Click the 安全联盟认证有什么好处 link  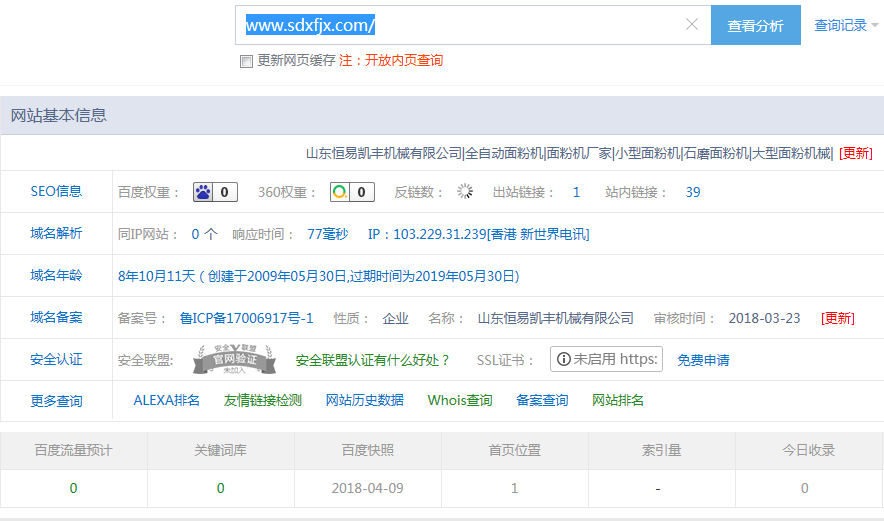click(373, 360)
